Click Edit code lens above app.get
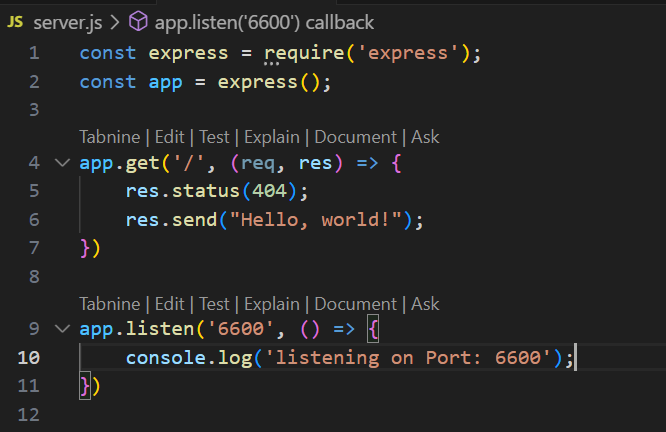The image size is (666, 432). tap(169, 137)
